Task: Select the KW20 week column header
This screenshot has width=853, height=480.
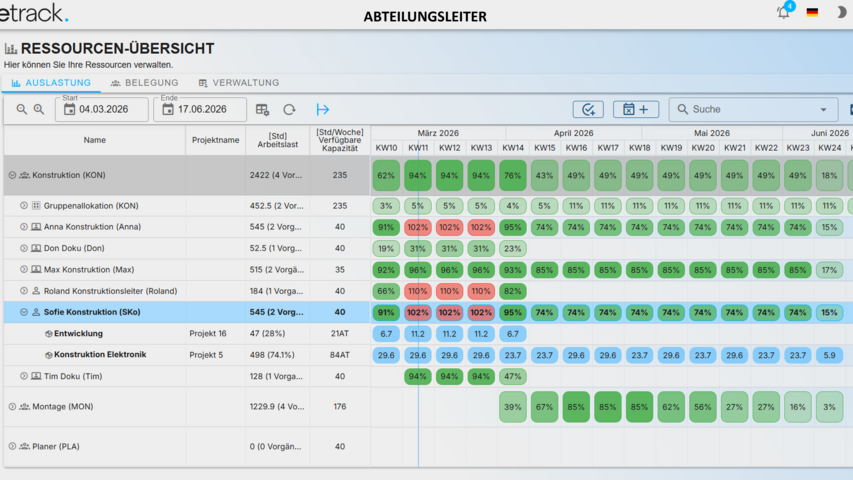Action: click(703, 147)
